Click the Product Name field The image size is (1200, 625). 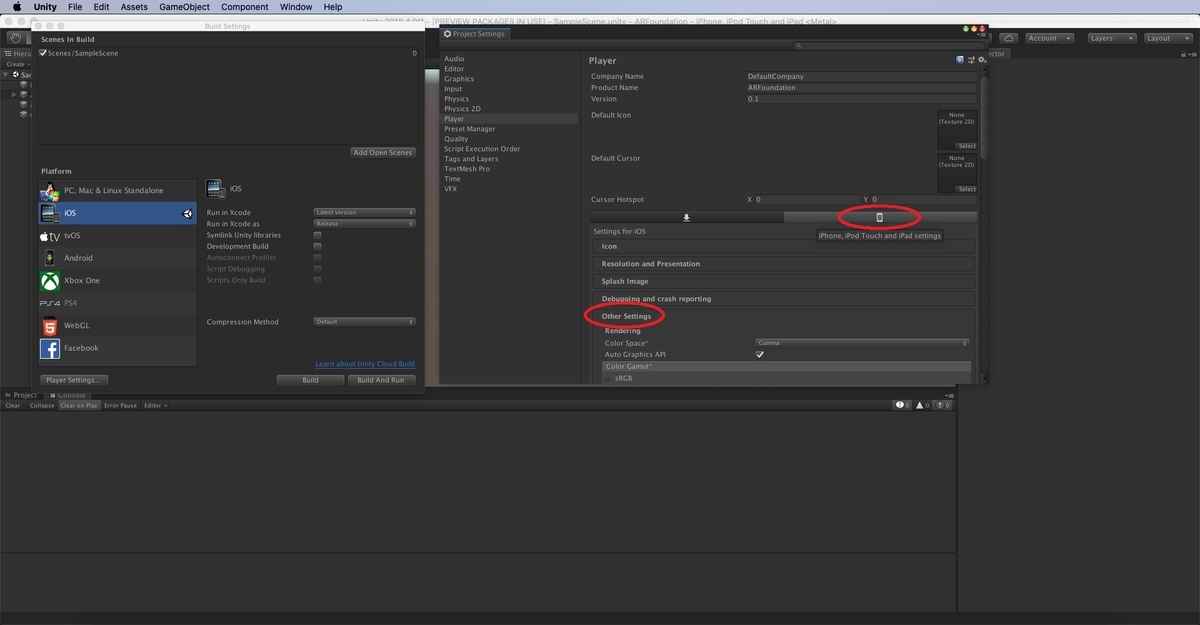pyautogui.click(x=861, y=87)
